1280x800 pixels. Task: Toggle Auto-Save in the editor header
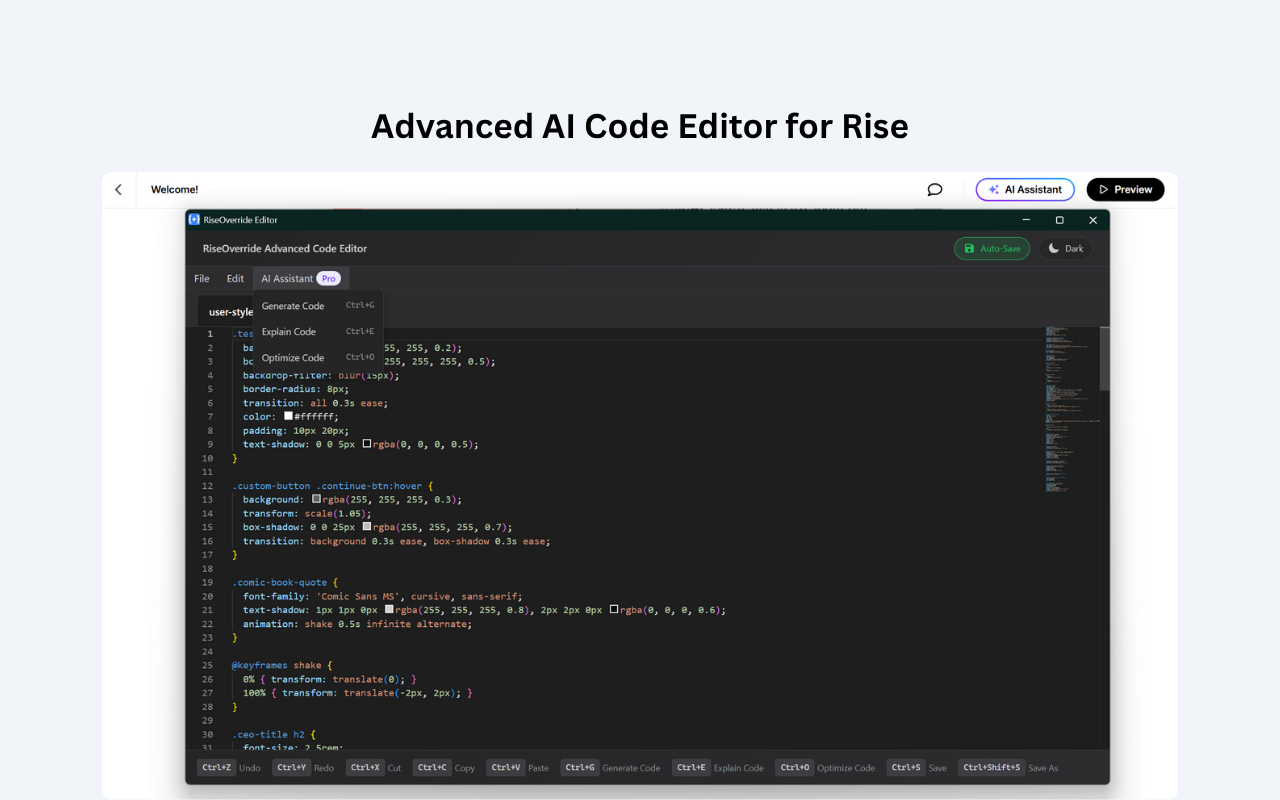coord(991,248)
